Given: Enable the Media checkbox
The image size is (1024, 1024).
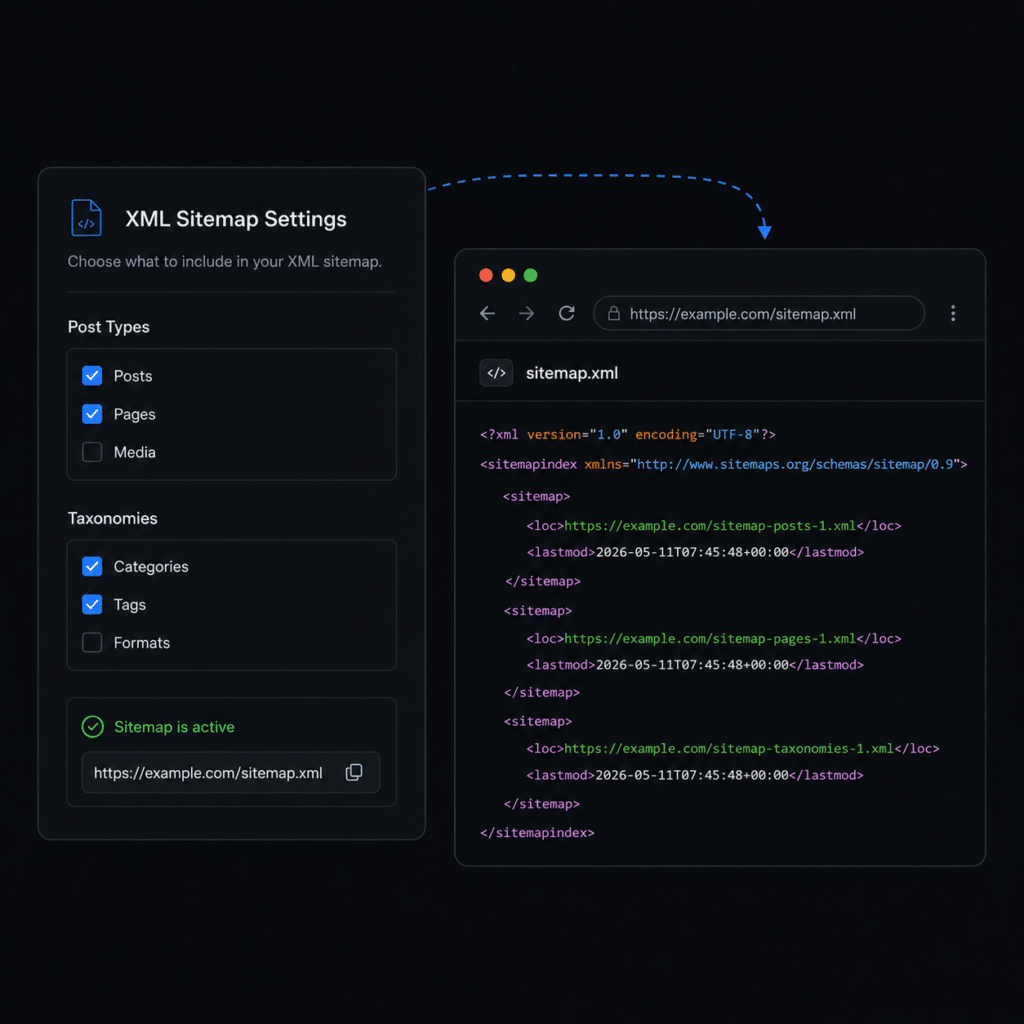Looking at the screenshot, I should click(92, 452).
